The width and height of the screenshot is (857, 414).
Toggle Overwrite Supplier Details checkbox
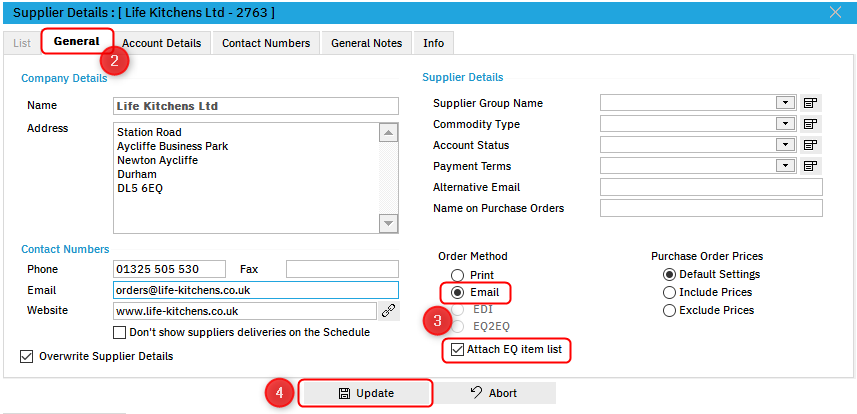point(26,356)
